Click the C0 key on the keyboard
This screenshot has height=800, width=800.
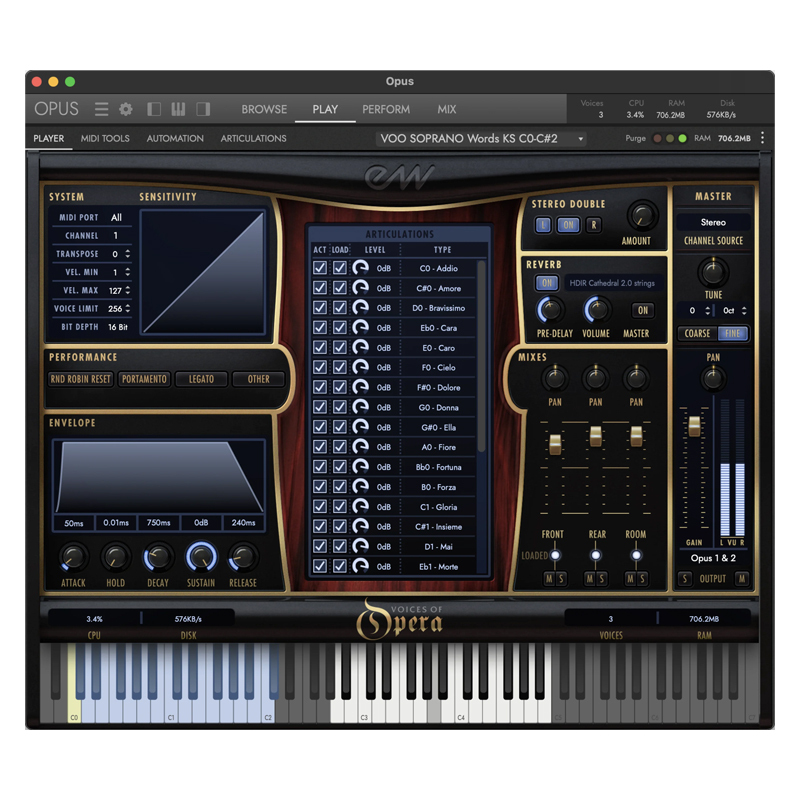73,684
